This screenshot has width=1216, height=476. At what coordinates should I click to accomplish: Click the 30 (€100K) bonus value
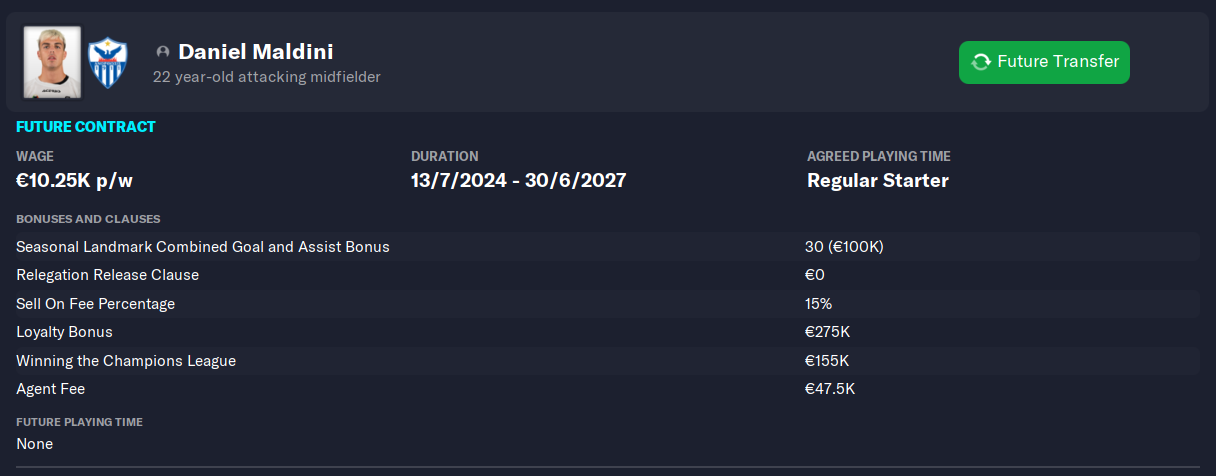844,246
